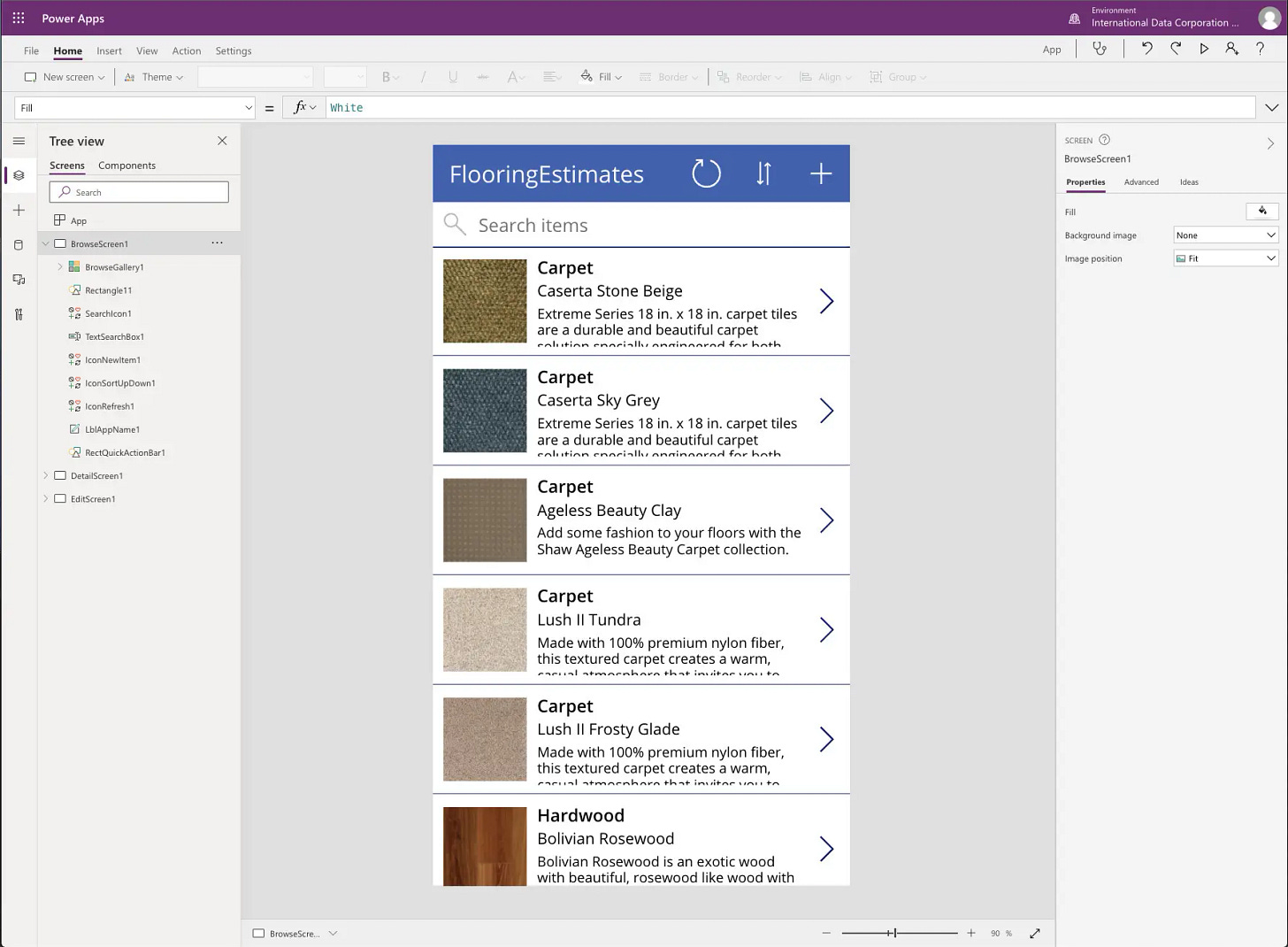Expand the formula bar
Screen dimensions: 1288x947
1272,108
